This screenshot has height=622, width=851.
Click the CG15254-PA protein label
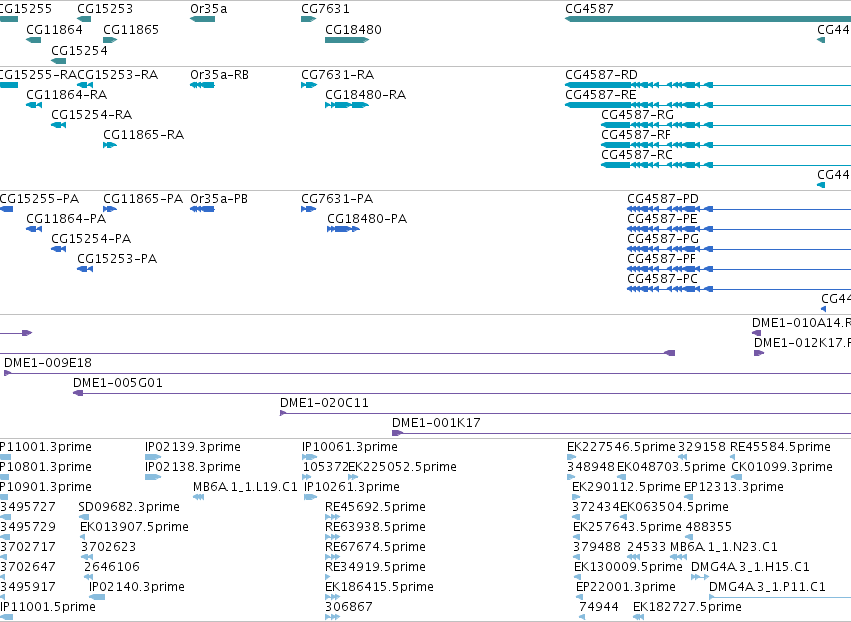[91, 239]
